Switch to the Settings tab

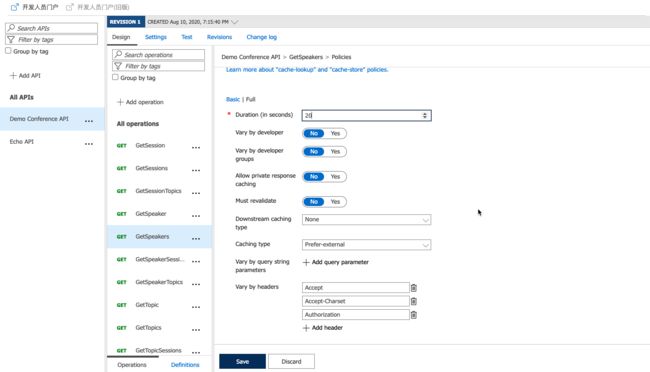point(156,37)
